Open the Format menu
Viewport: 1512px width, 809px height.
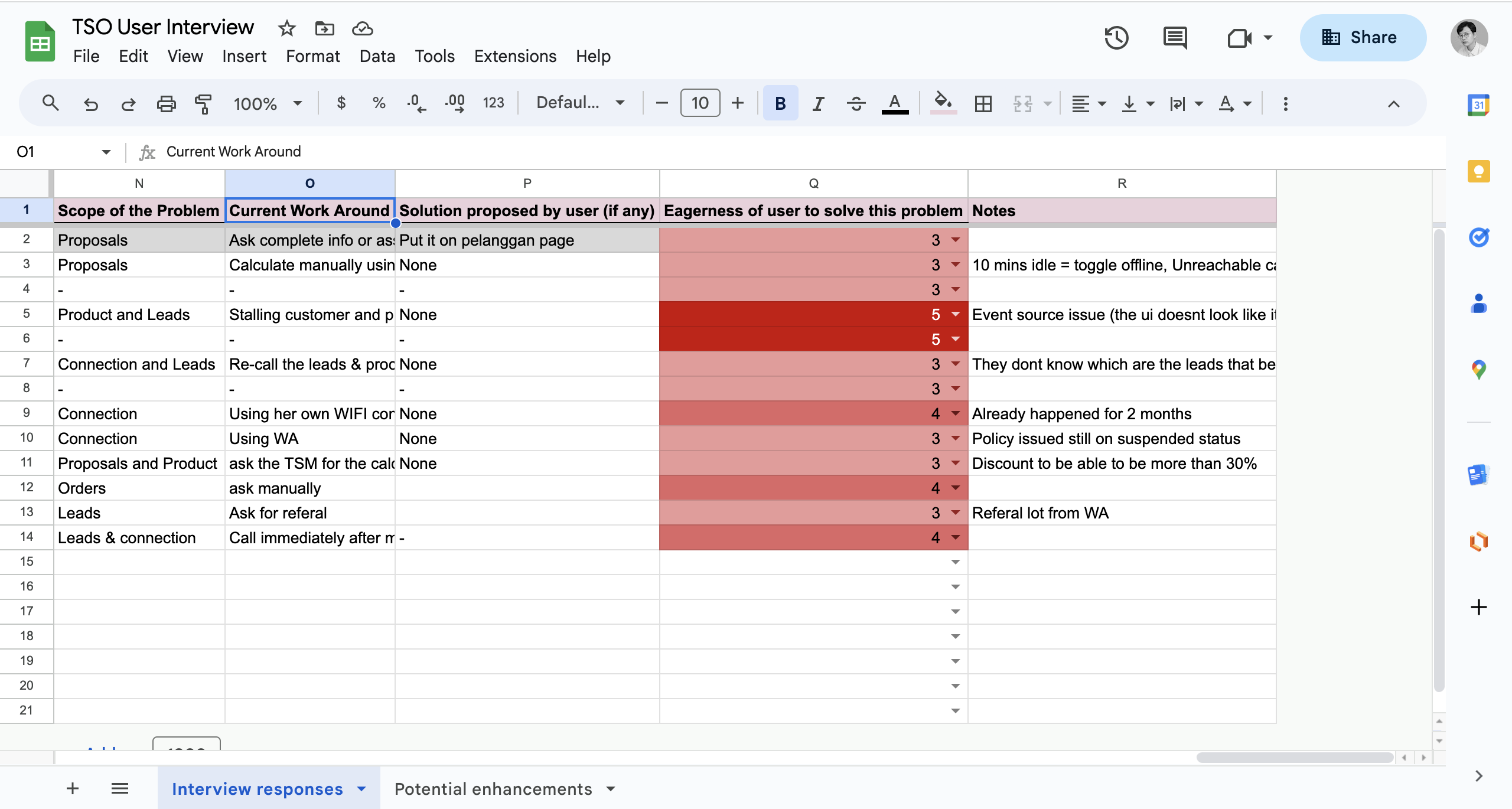click(312, 56)
